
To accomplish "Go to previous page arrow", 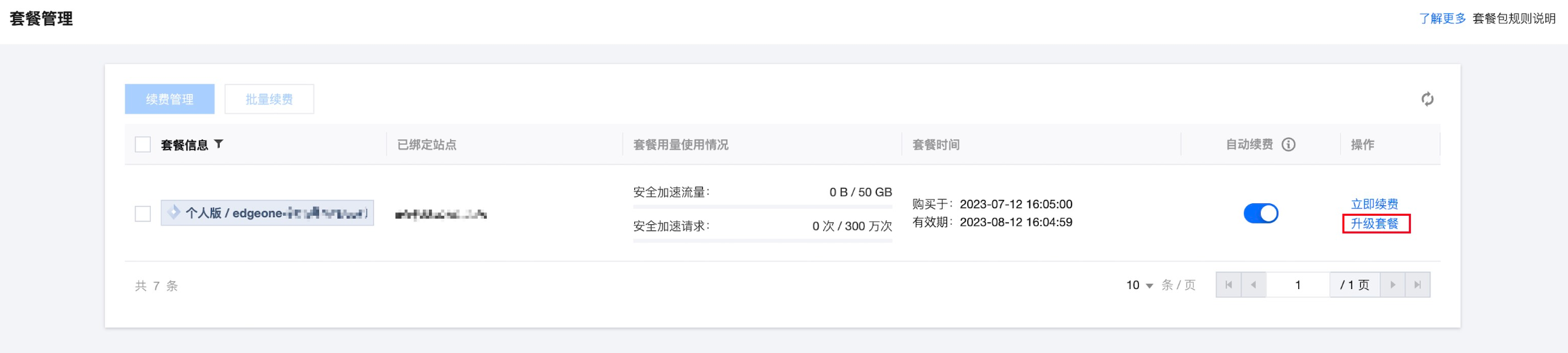I will tap(1254, 285).
